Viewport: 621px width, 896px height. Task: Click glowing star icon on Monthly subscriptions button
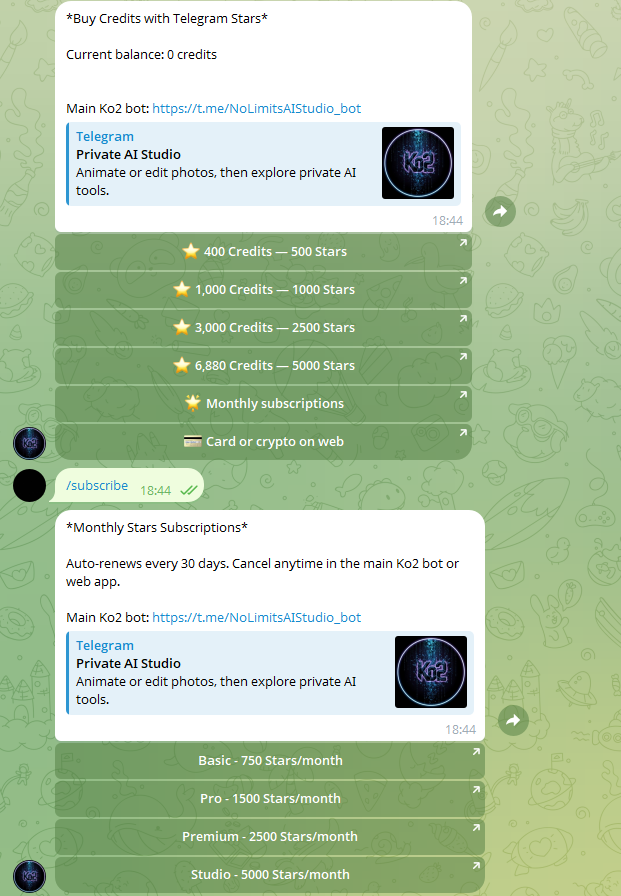tap(193, 403)
